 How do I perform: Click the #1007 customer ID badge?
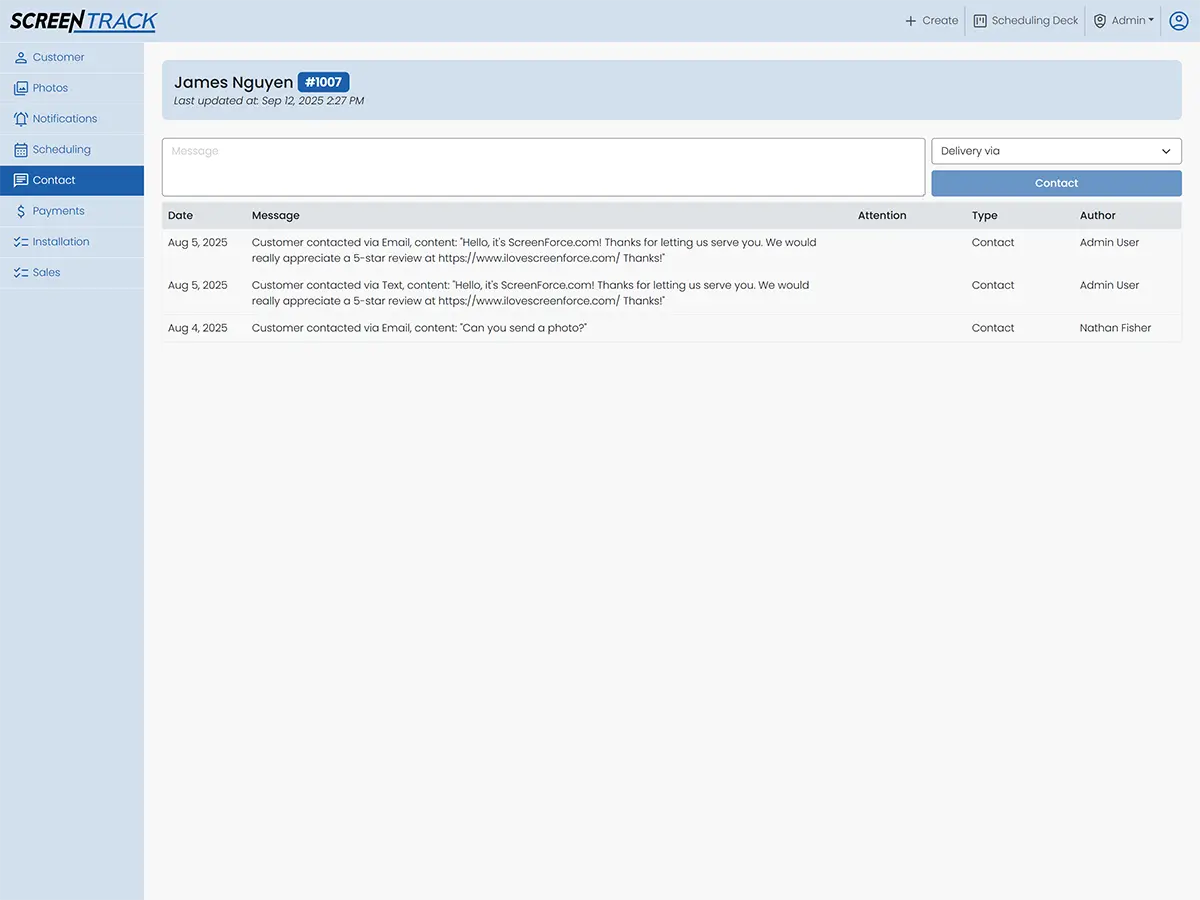(323, 83)
